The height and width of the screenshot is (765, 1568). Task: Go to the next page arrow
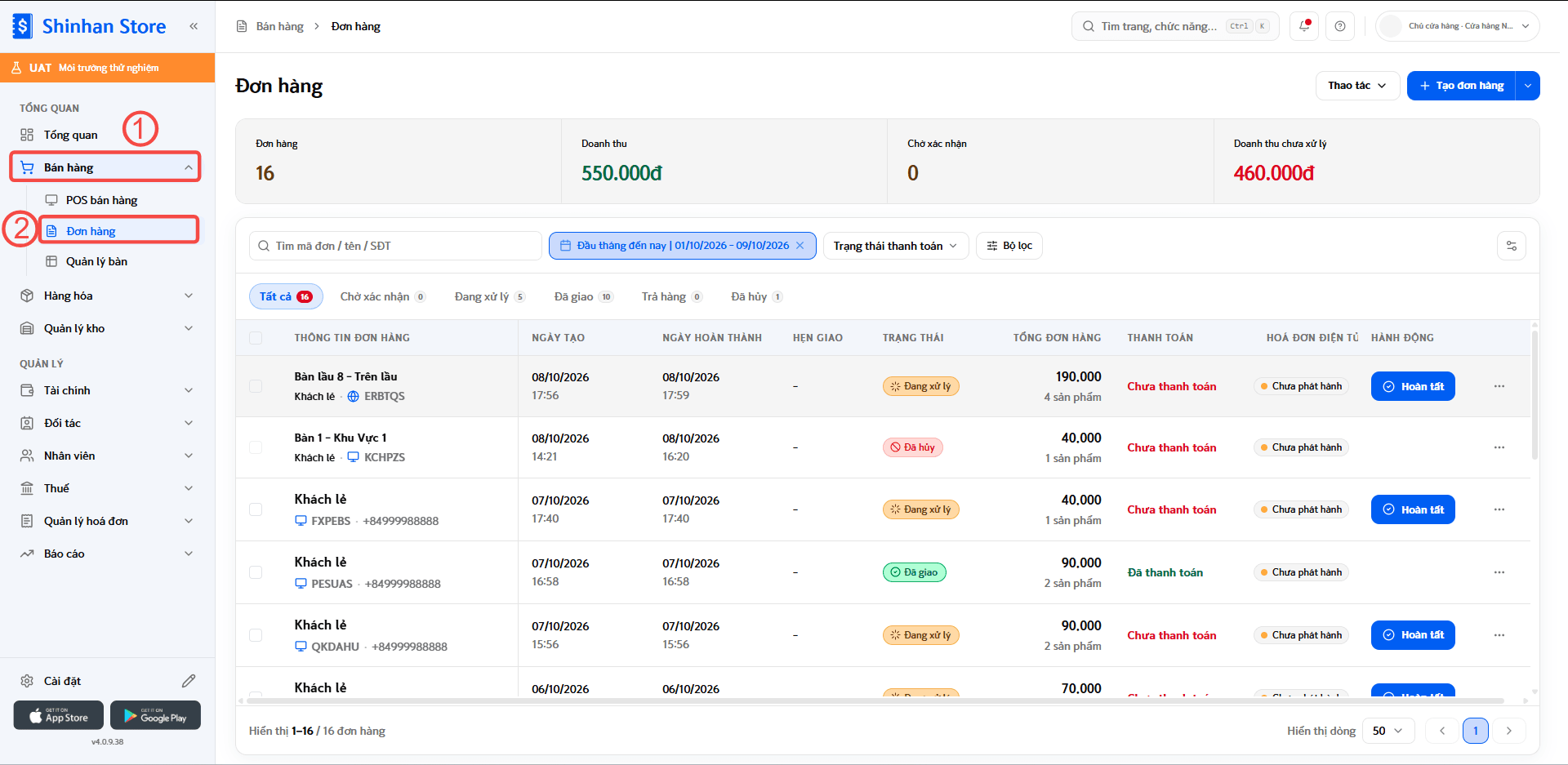point(1509,731)
